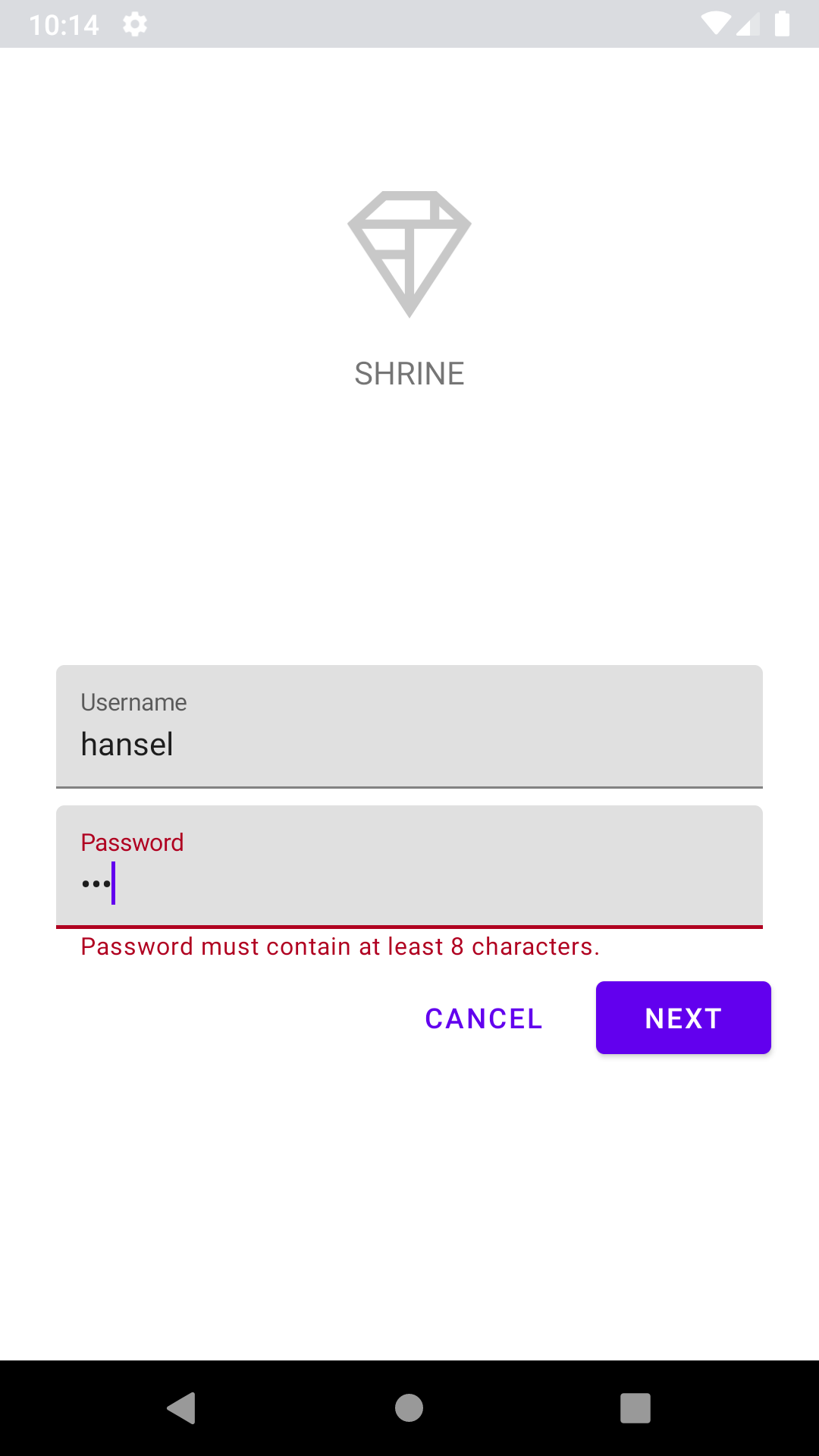The height and width of the screenshot is (1456, 819).
Task: Click the red Password field label
Action: [132, 842]
